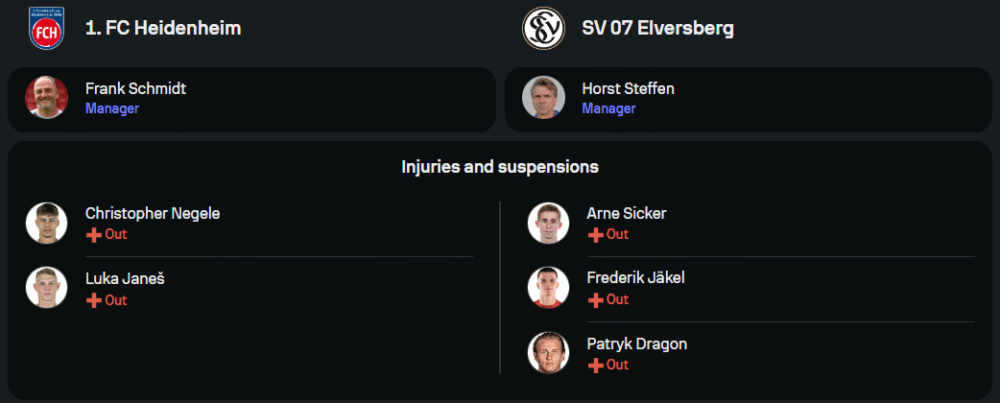Screen dimensions: 1000x403
Task: Click Patryk Dragon's player avatar
Action: (x=548, y=353)
